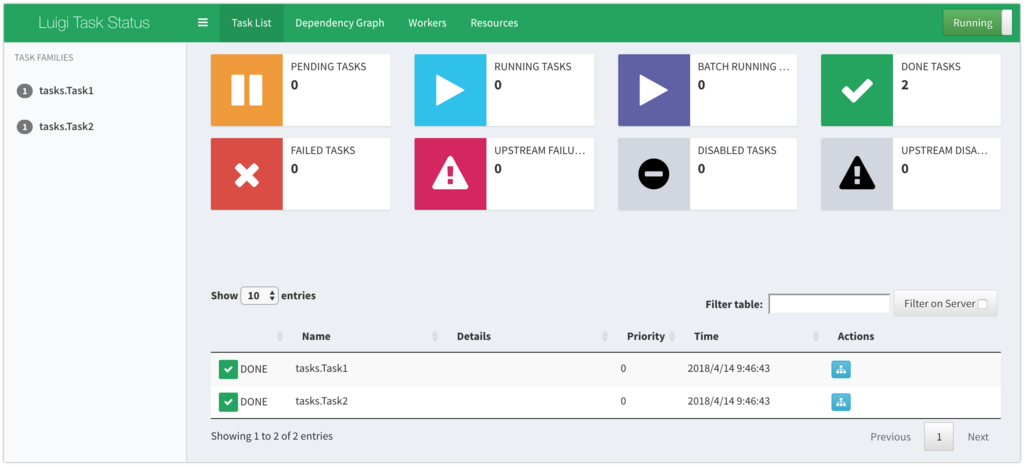Click green DONE check icon for tasks.Task2

228,401
